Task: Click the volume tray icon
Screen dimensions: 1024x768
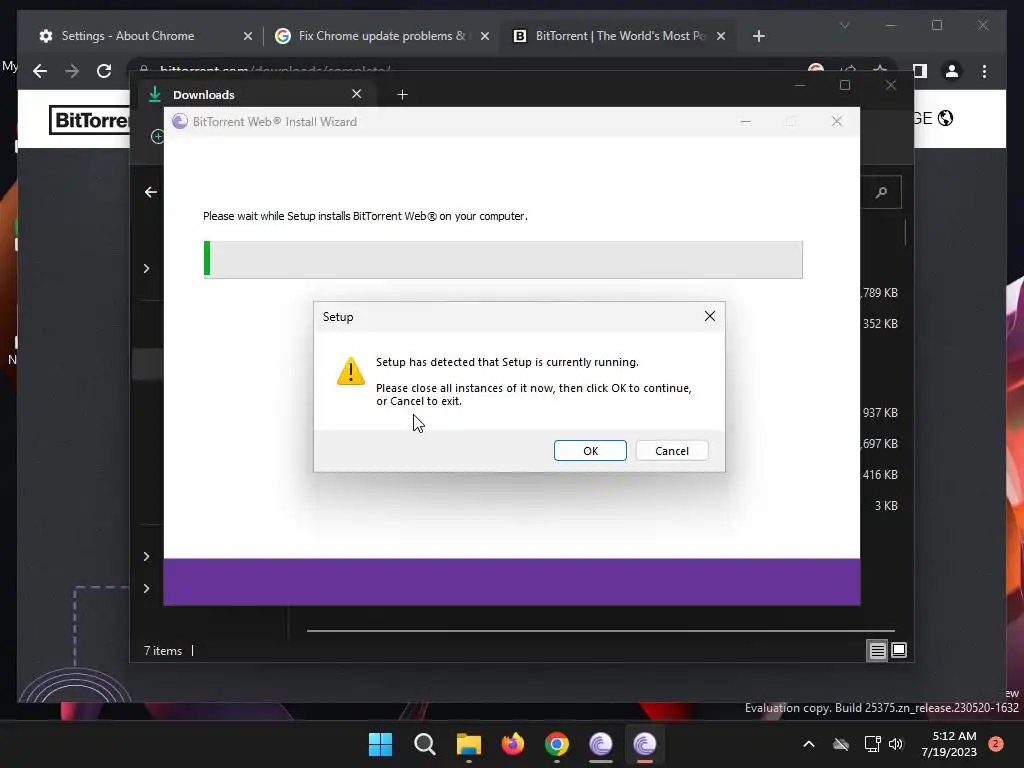Action: pyautogui.click(x=896, y=744)
